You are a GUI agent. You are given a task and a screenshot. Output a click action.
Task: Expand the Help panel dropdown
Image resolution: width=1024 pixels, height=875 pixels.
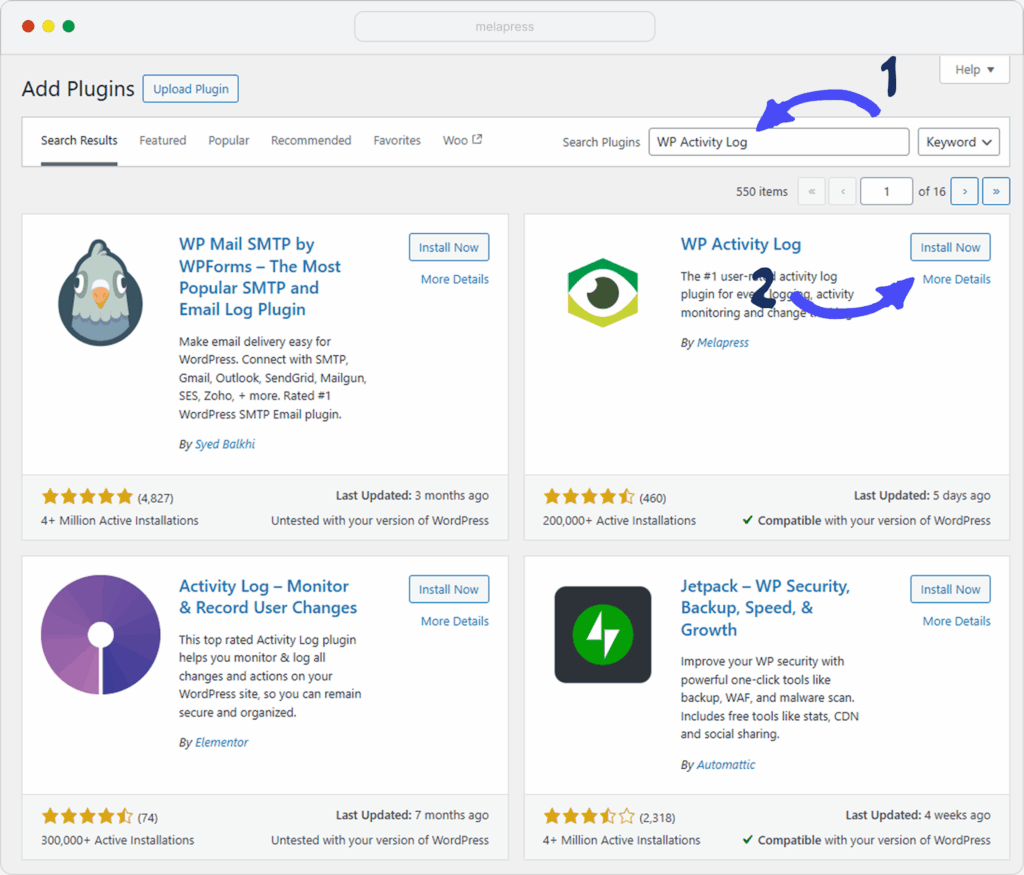[974, 69]
